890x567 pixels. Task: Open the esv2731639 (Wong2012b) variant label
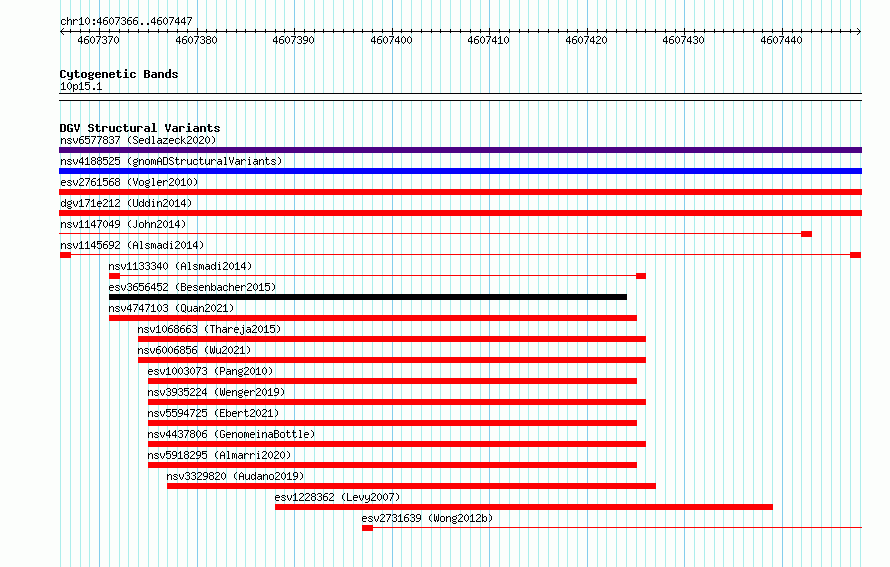click(427, 518)
